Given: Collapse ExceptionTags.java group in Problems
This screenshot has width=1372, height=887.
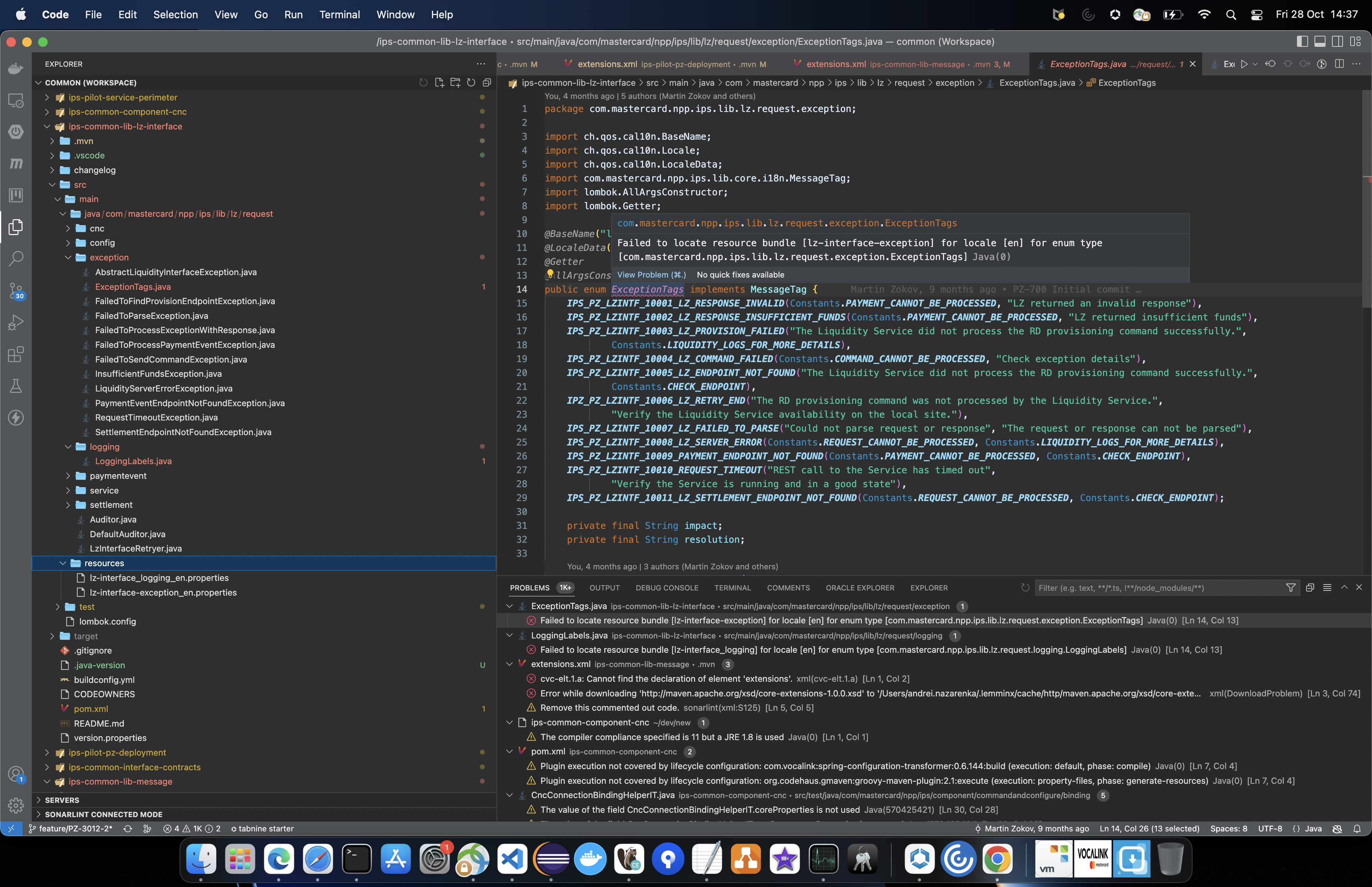Looking at the screenshot, I should [509, 606].
